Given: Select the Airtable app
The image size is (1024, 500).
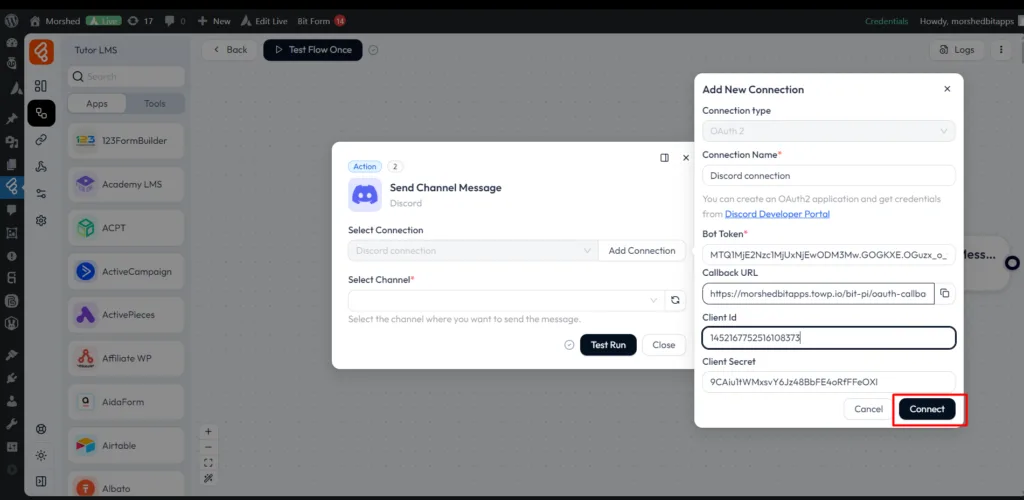Looking at the screenshot, I should (126, 445).
